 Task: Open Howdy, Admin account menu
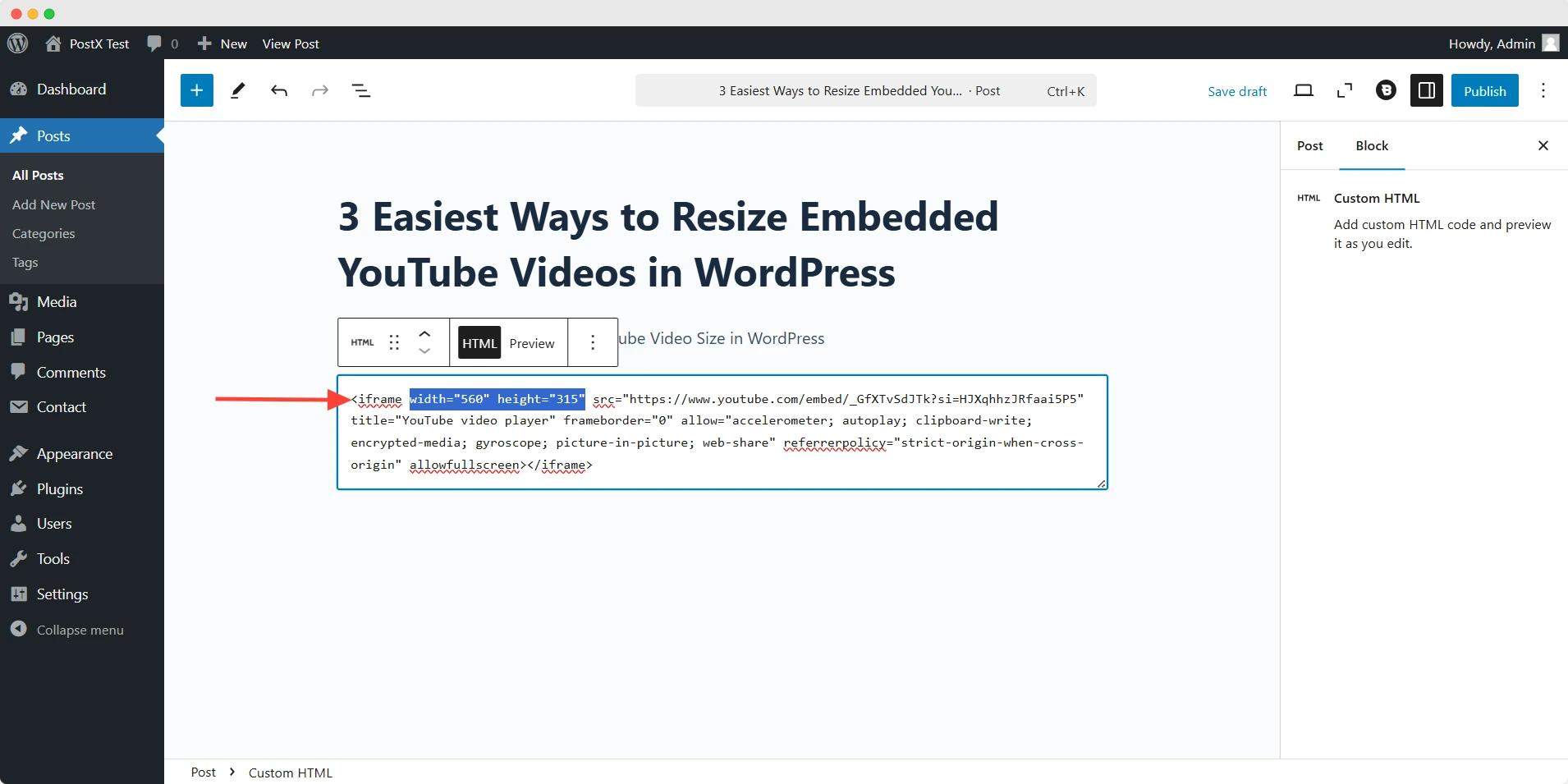[1503, 44]
